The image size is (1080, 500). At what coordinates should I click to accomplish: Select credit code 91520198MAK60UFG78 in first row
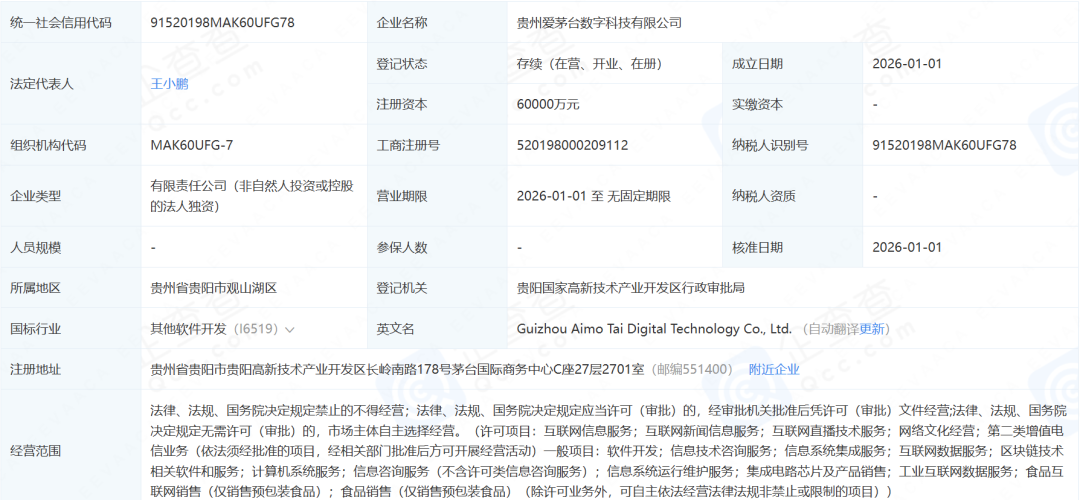[x=222, y=23]
